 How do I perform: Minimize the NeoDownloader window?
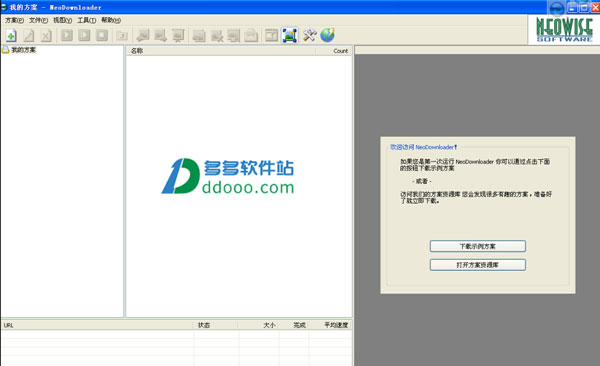click(573, 7)
